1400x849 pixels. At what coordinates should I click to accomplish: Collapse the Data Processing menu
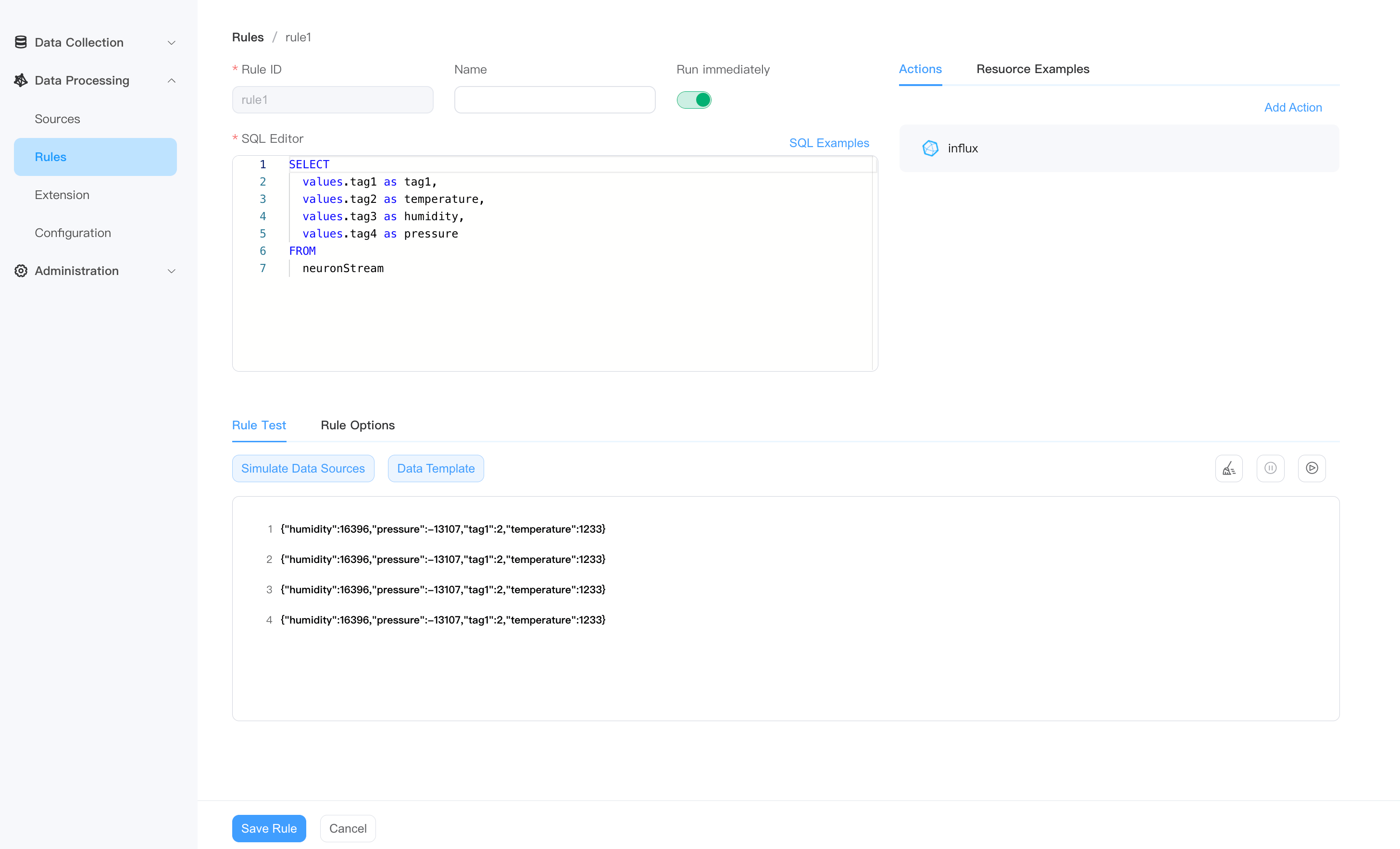[171, 81]
